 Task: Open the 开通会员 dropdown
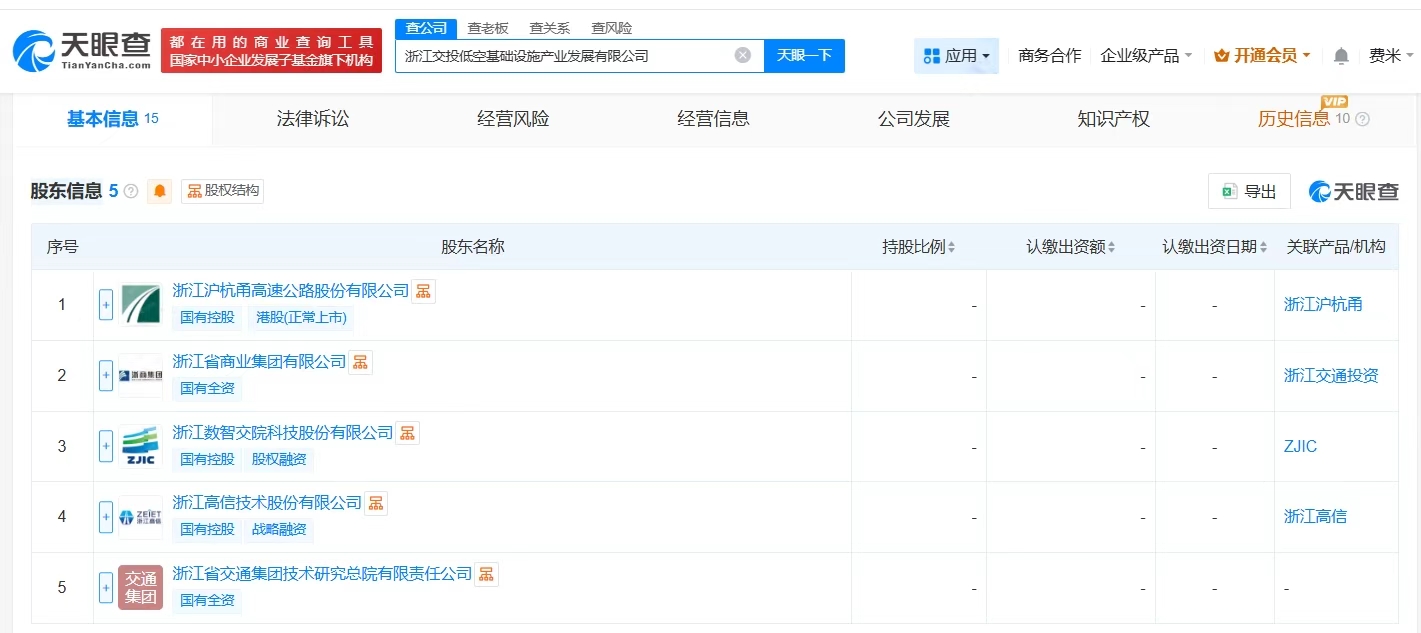1262,56
